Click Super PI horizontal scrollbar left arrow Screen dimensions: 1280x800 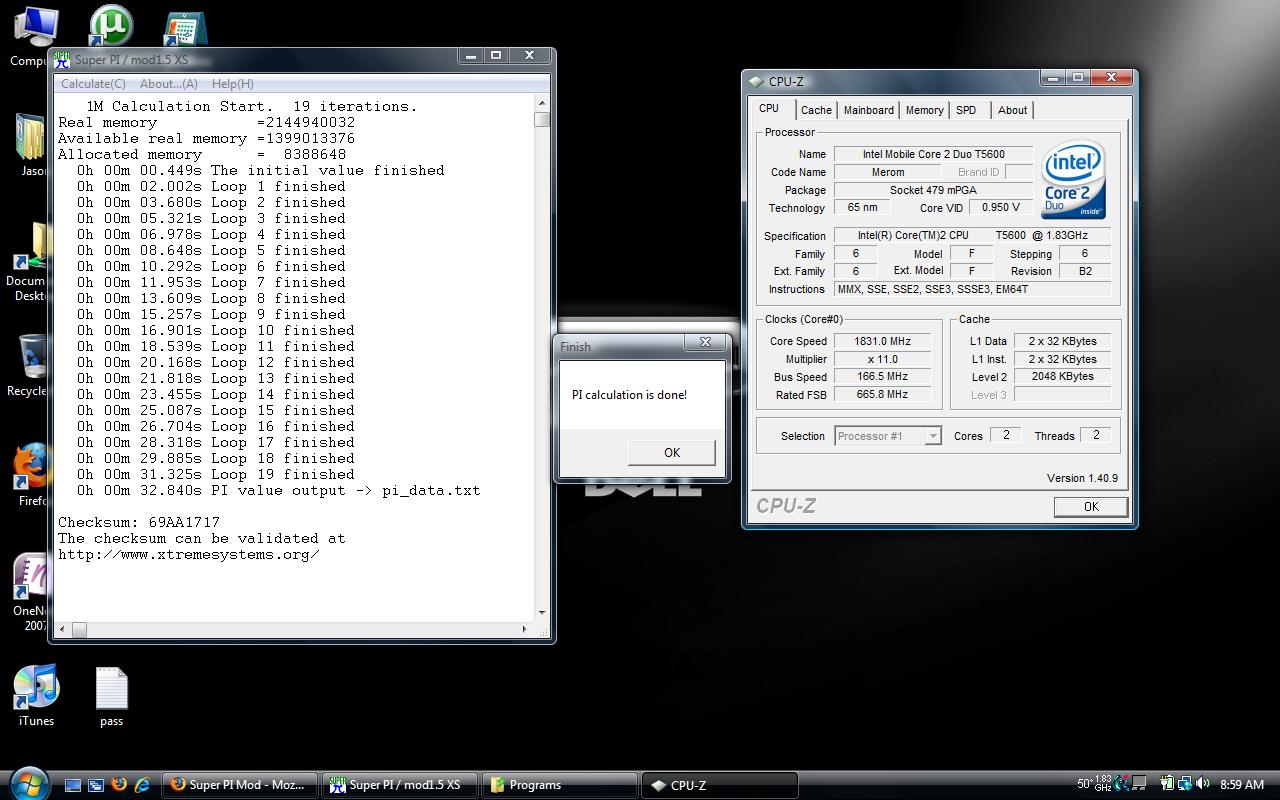(63, 629)
